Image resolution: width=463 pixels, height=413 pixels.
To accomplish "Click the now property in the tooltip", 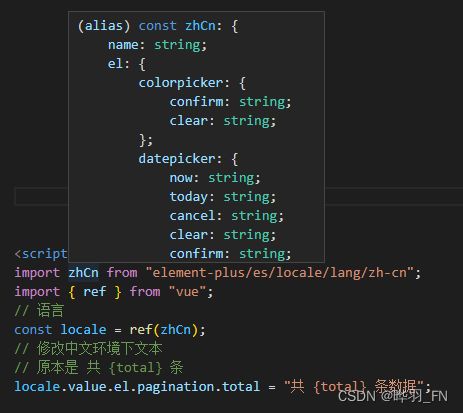I will [x=181, y=178].
